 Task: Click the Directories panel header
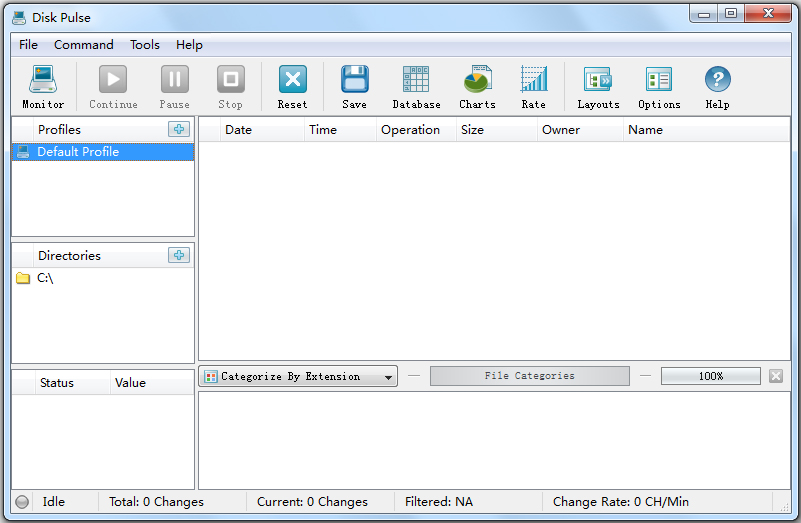(69, 255)
